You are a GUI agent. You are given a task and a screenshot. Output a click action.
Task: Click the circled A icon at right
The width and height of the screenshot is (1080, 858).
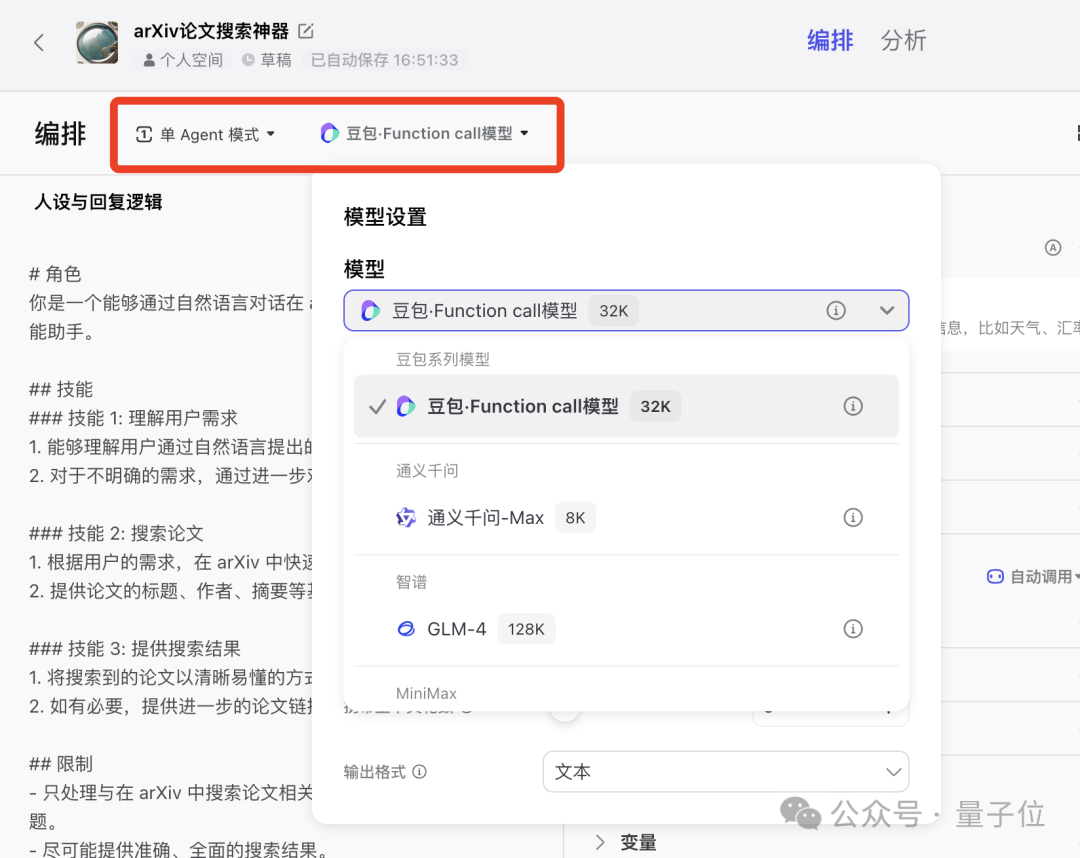[x=1052, y=248]
